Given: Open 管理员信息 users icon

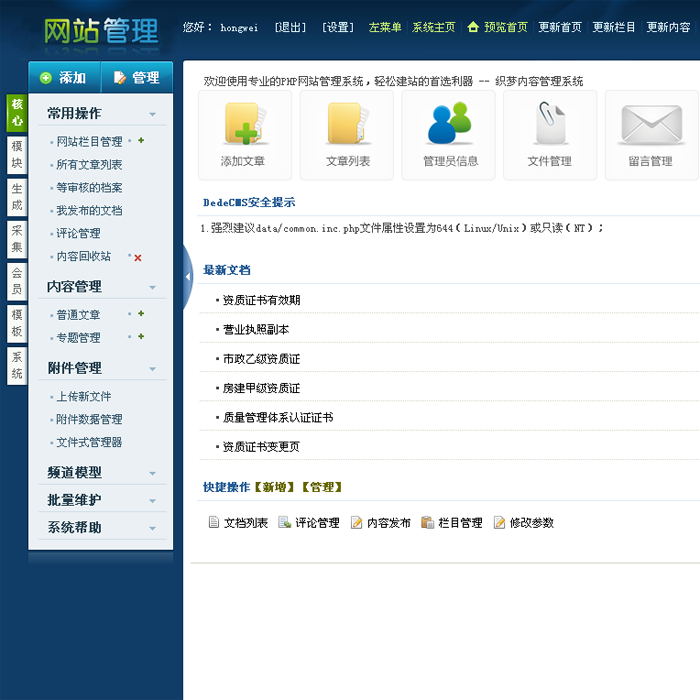Looking at the screenshot, I should click(449, 124).
